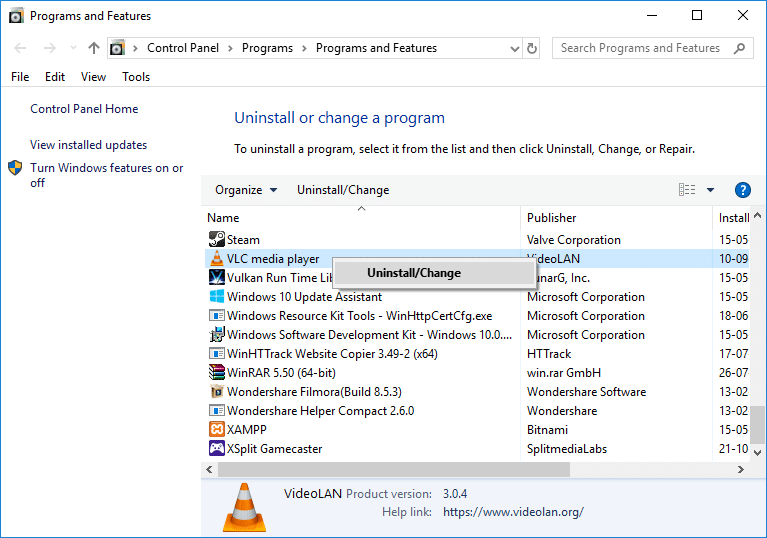
Task: Click the Steam program icon
Action: pos(216,240)
